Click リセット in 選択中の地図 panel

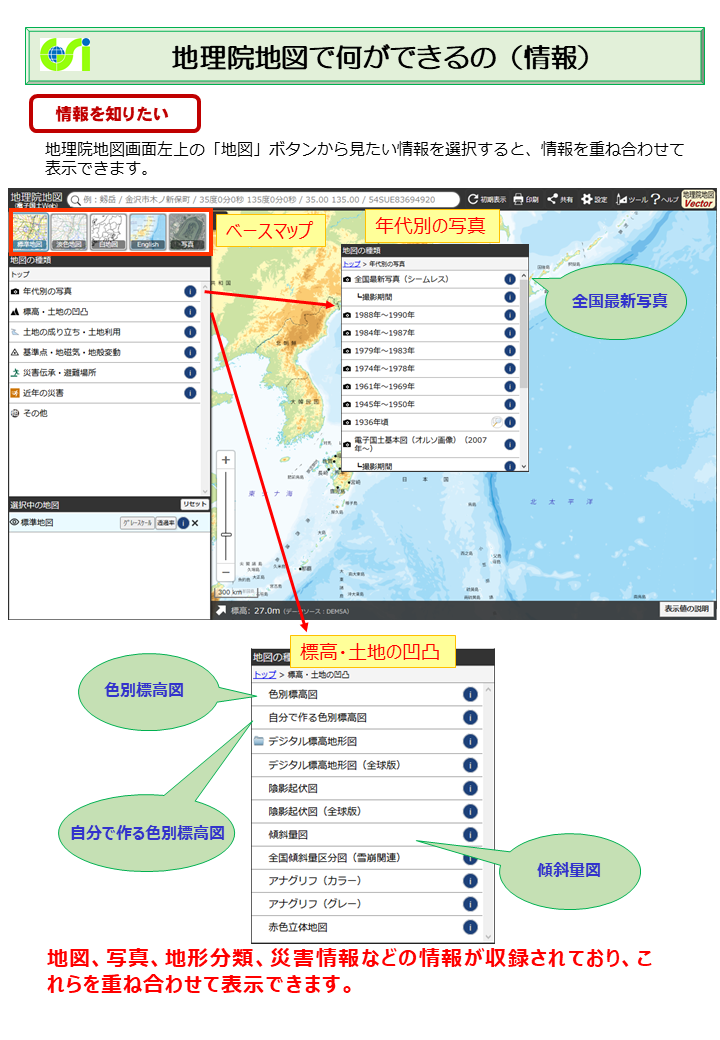pyautogui.click(x=194, y=504)
